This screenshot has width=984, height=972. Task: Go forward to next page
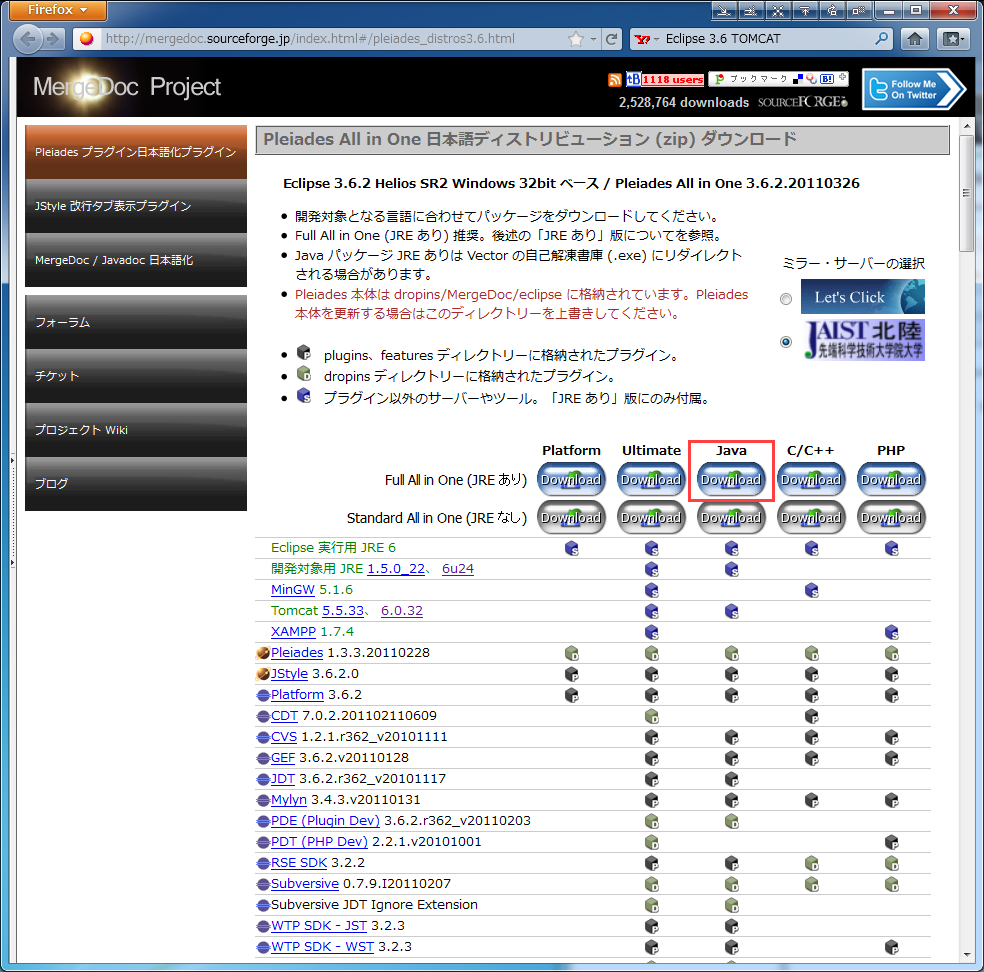pyautogui.click(x=54, y=39)
